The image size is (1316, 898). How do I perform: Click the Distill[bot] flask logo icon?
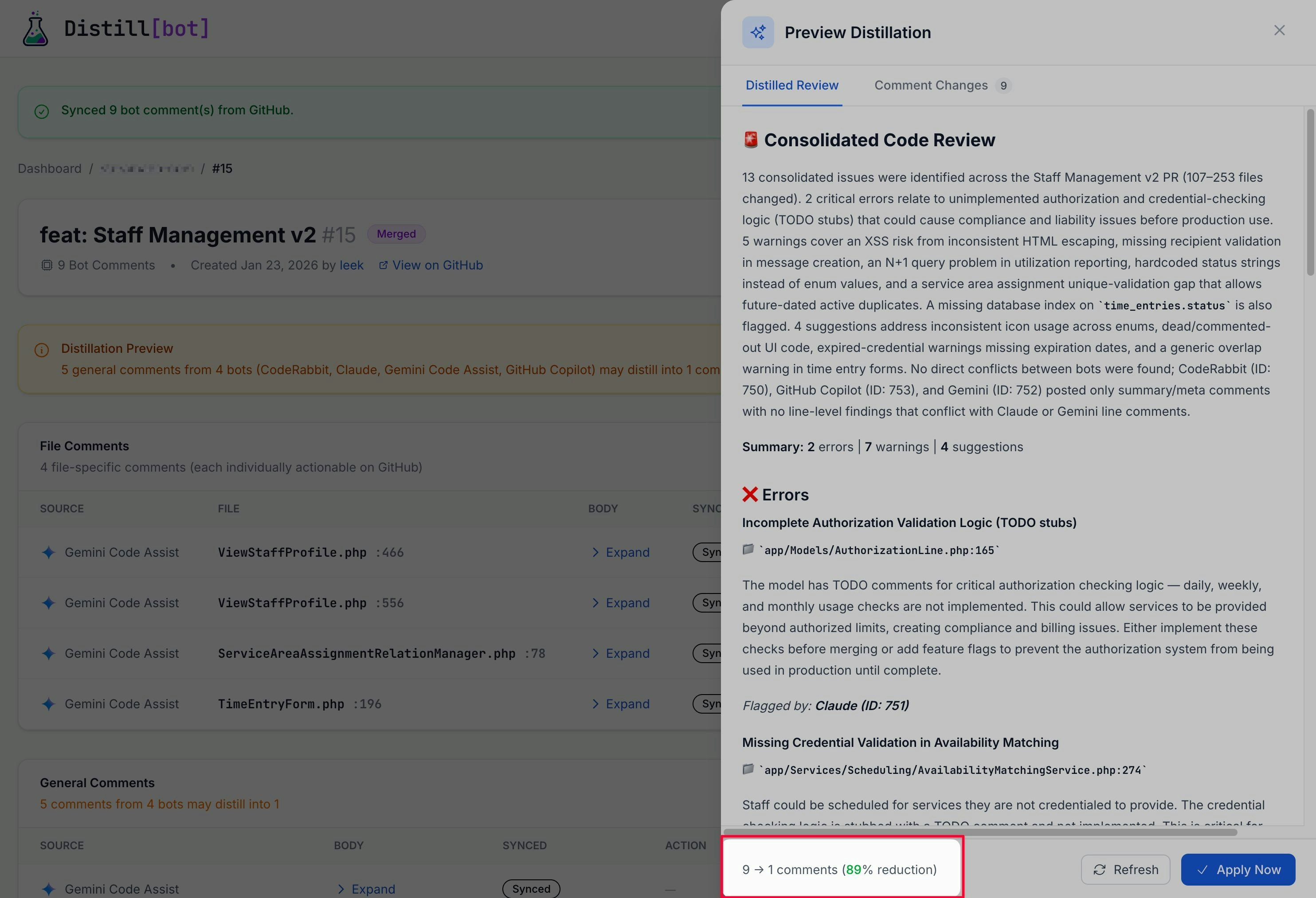35,28
